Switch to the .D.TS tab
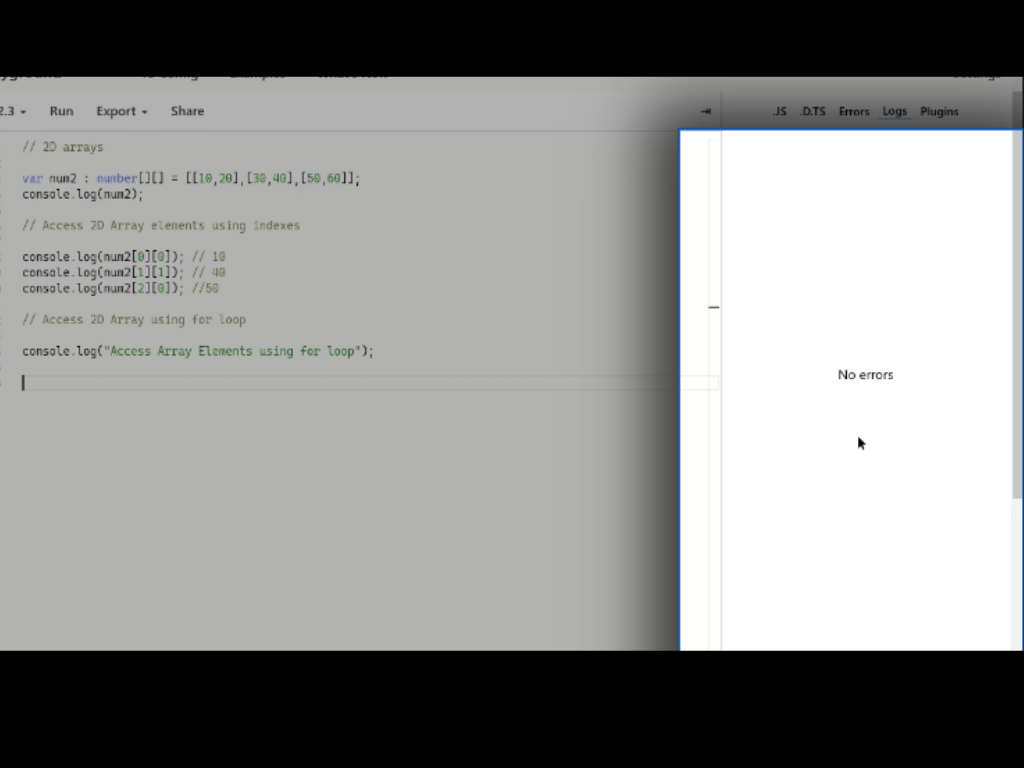This screenshot has width=1024, height=768. click(813, 111)
